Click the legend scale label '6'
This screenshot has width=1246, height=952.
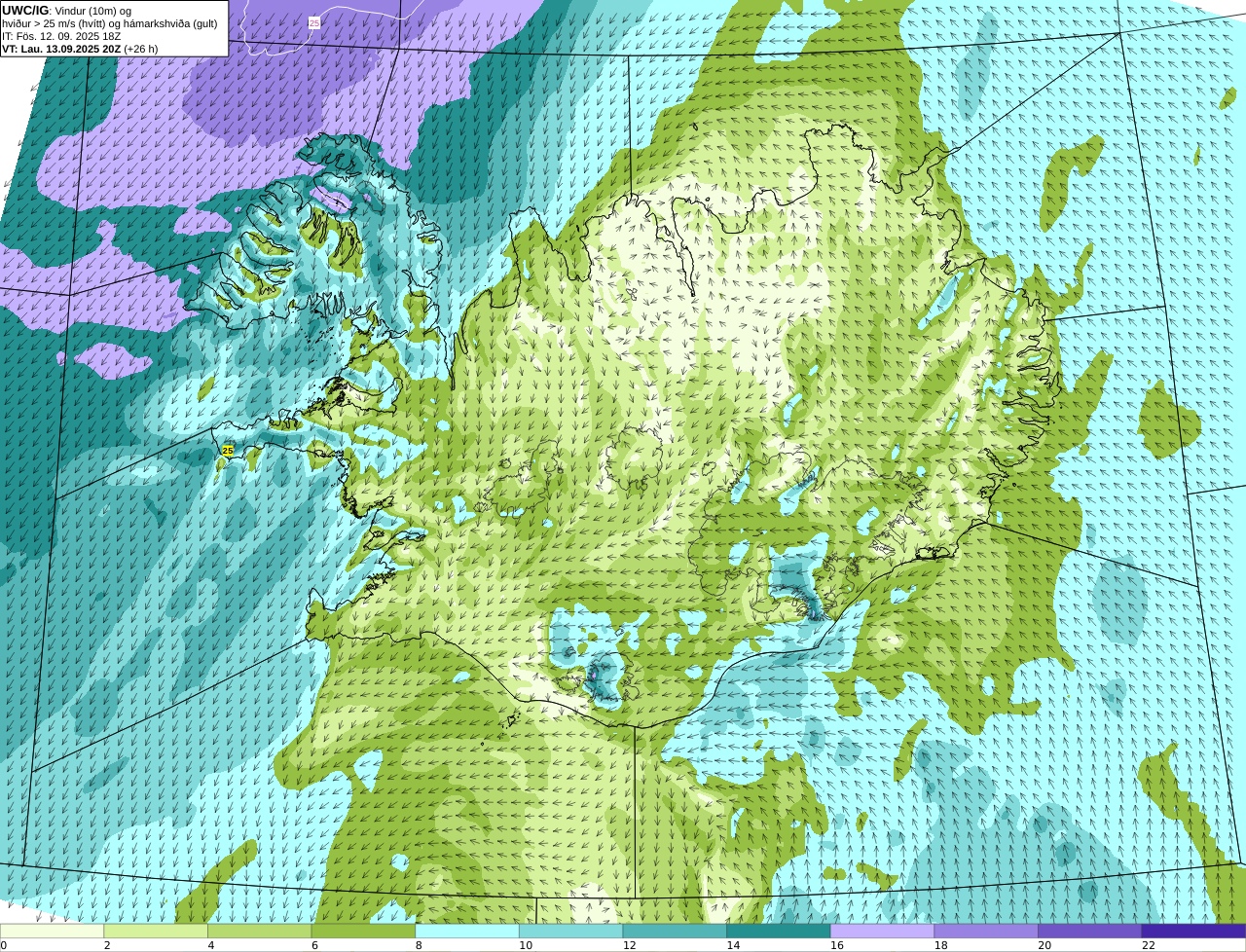[x=313, y=945]
